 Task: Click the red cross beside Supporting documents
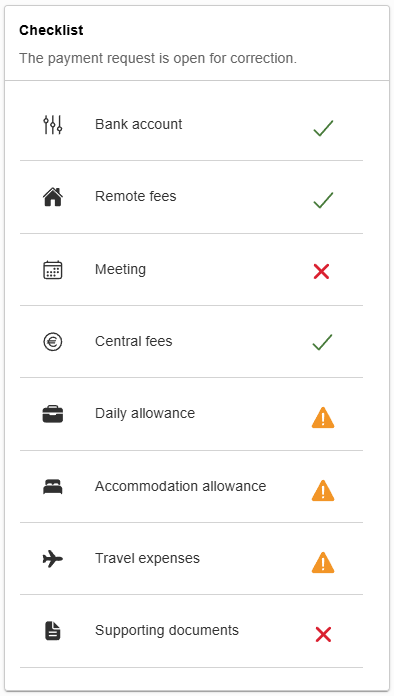click(x=323, y=634)
